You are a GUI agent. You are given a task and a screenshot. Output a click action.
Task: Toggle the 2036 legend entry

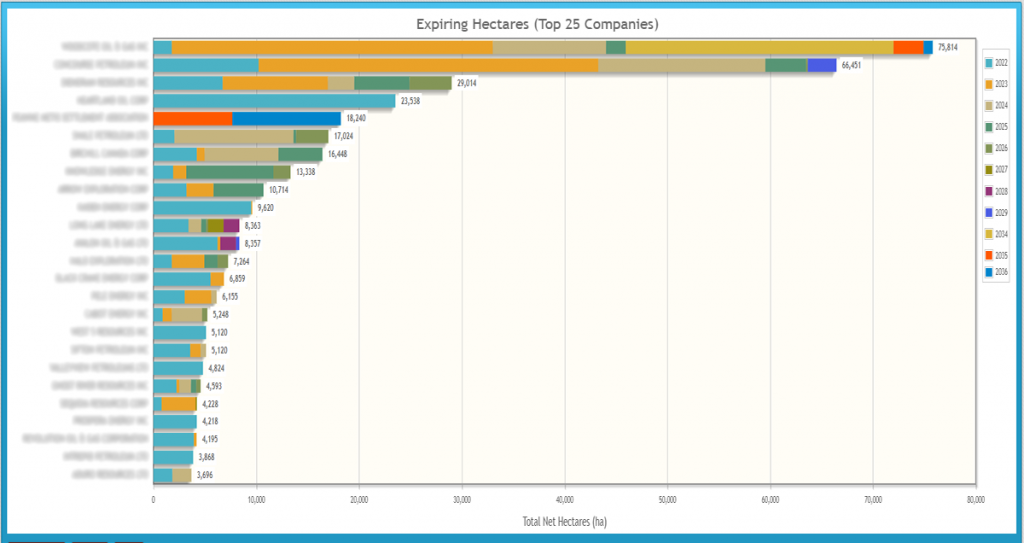coord(997,272)
